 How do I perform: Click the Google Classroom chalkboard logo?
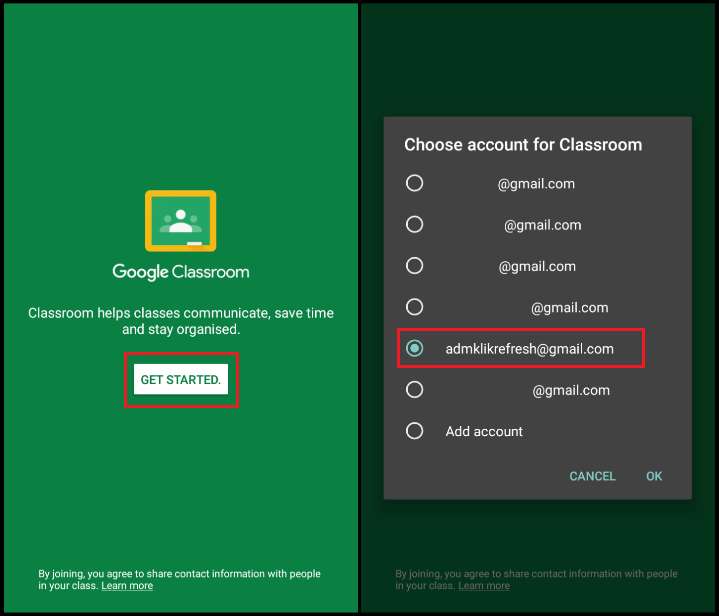click(x=181, y=221)
